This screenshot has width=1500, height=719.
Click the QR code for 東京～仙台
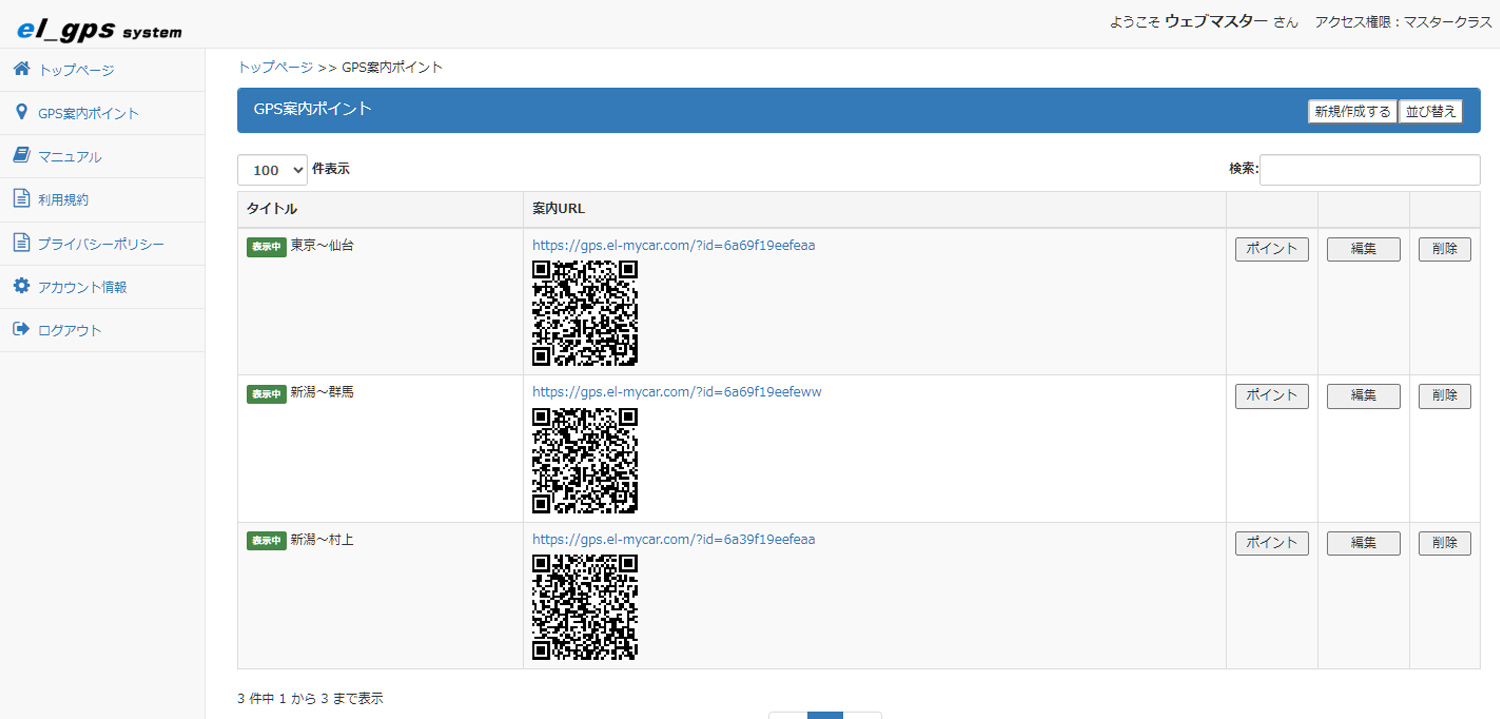585,313
